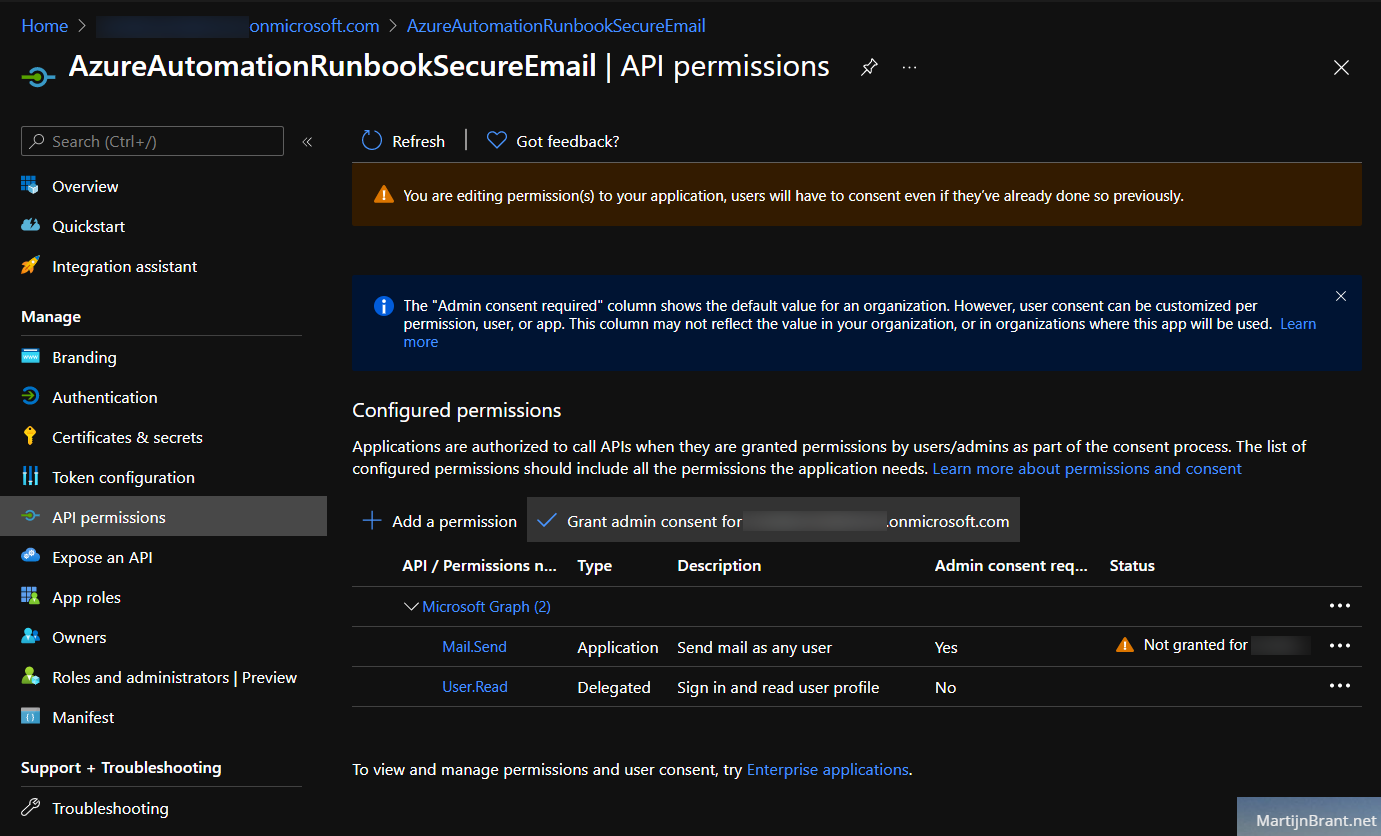Click the feedback heart icon

tap(497, 141)
